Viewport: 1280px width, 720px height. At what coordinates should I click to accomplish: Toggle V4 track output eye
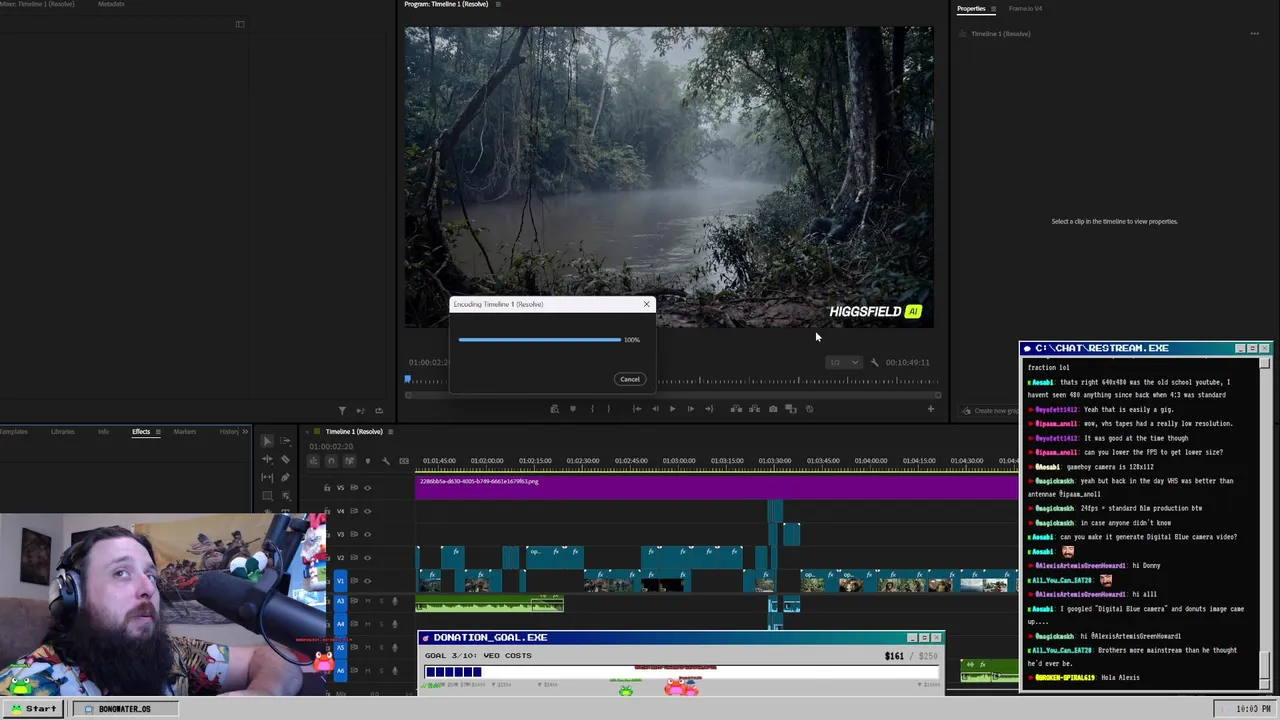(x=367, y=511)
